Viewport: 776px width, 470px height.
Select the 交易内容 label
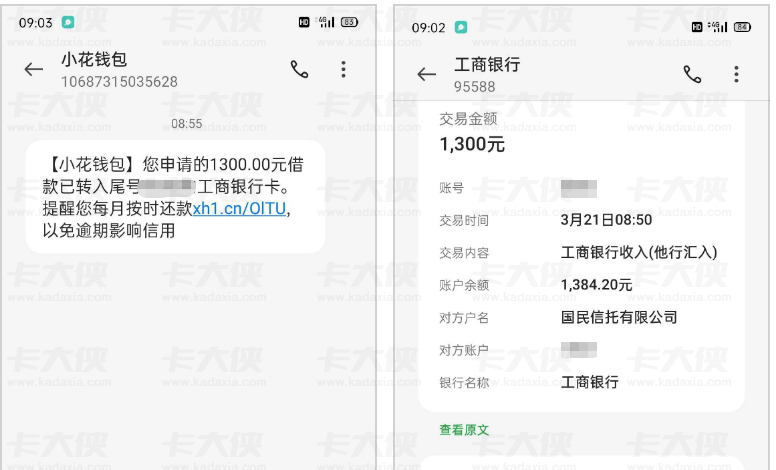tap(464, 253)
